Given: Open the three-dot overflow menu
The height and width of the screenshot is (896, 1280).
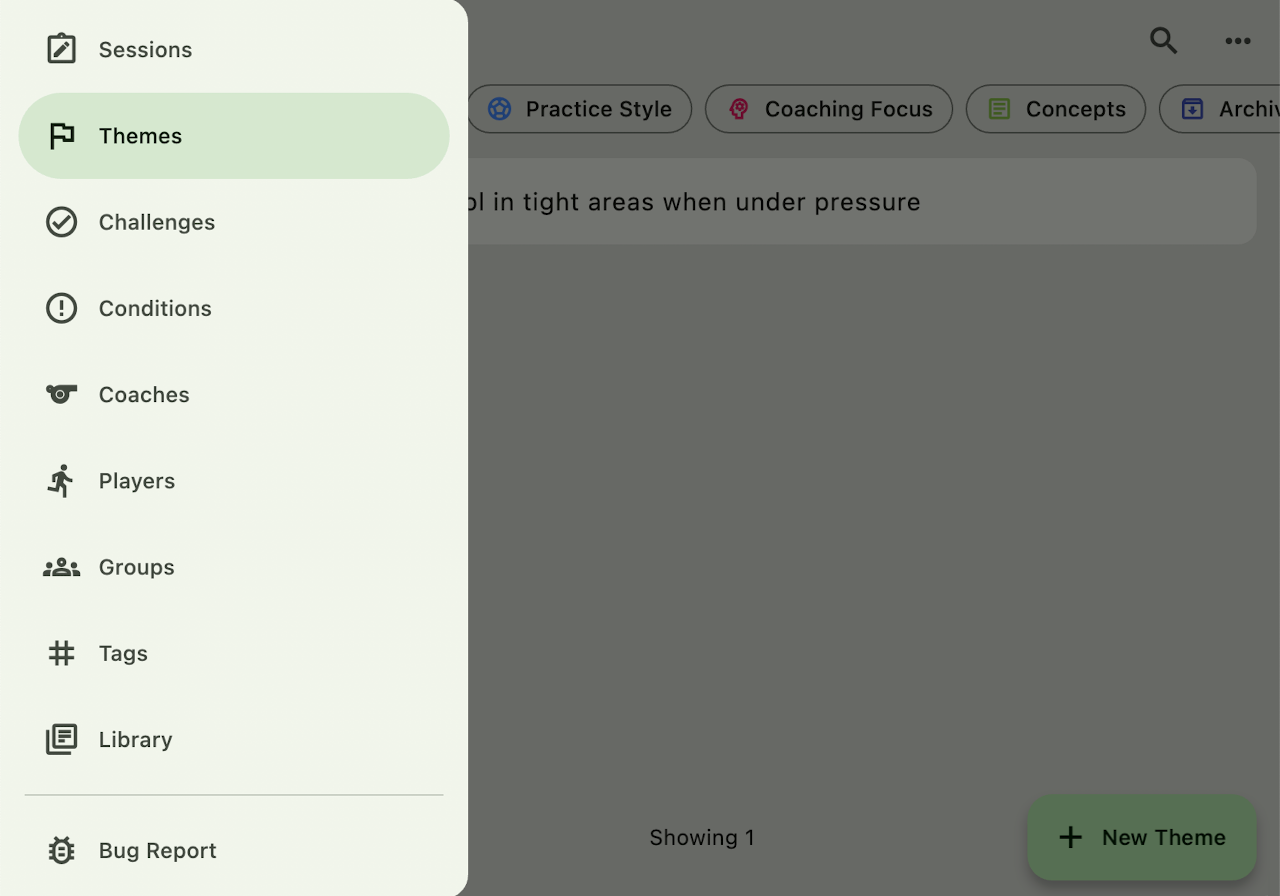Looking at the screenshot, I should click(1238, 41).
